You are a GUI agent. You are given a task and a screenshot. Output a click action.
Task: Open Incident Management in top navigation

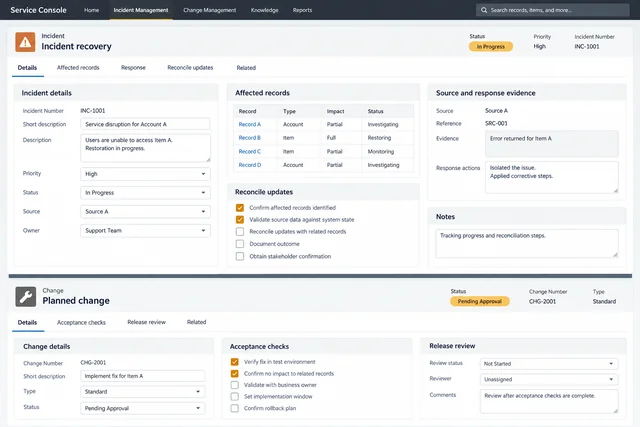(141, 10)
